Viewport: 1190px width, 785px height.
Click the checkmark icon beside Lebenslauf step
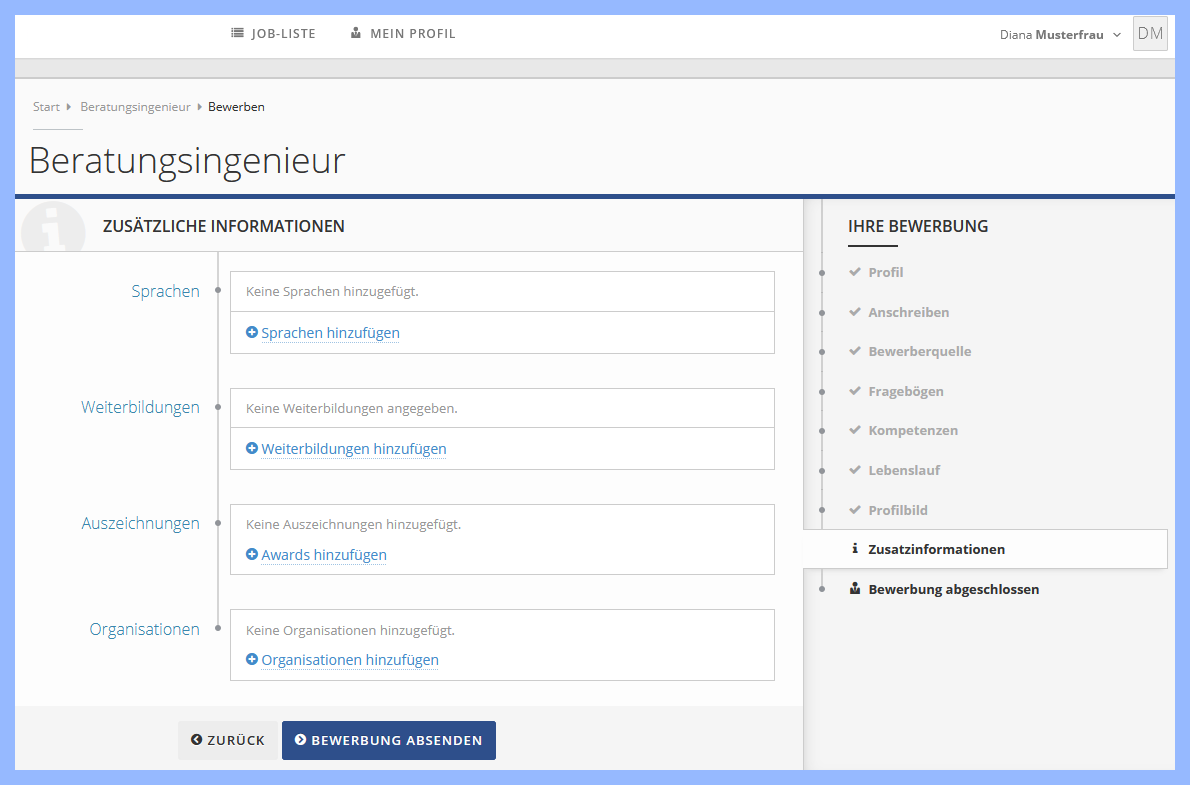(x=856, y=470)
